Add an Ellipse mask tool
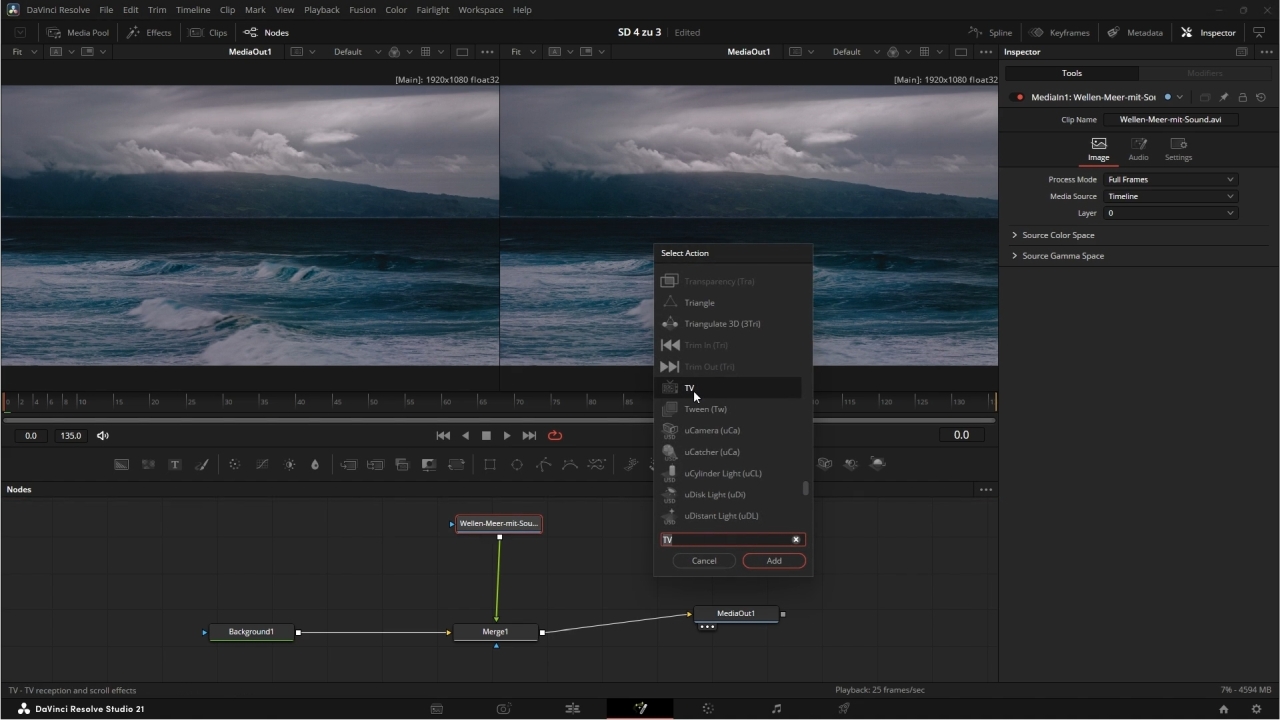Viewport: 1280px width, 720px height. (x=517, y=464)
